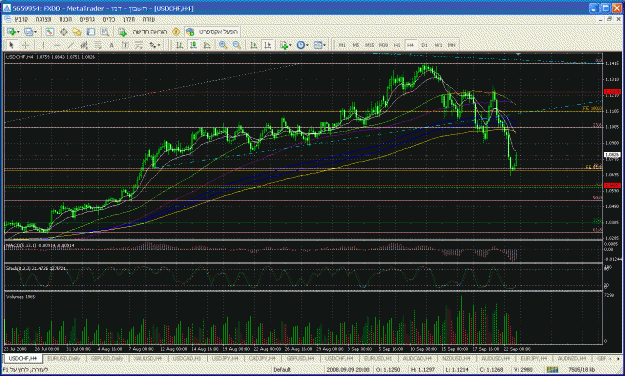625x376 pixels.
Task: Expand the Templates dropdown arrow
Action: 324,45
